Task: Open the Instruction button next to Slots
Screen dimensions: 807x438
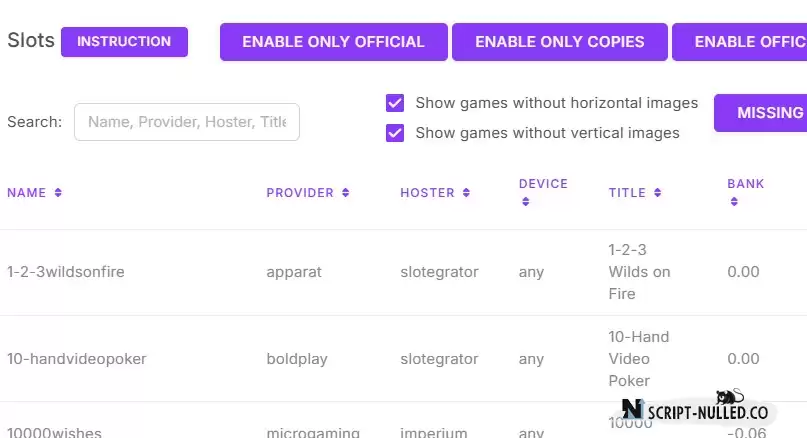Action: click(x=125, y=42)
